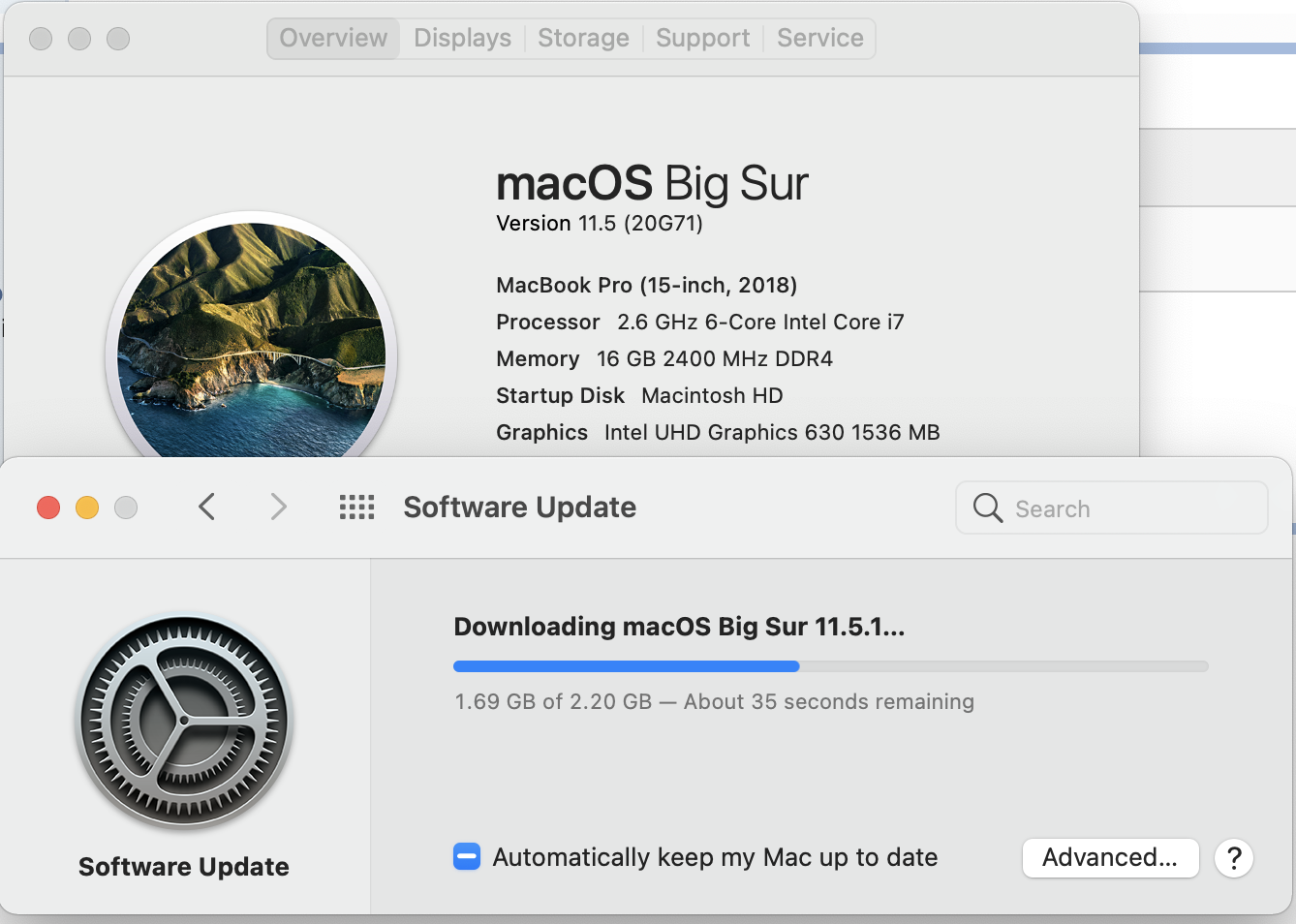Click 16 GB 2400 MHz DDR4 value

tap(715, 359)
